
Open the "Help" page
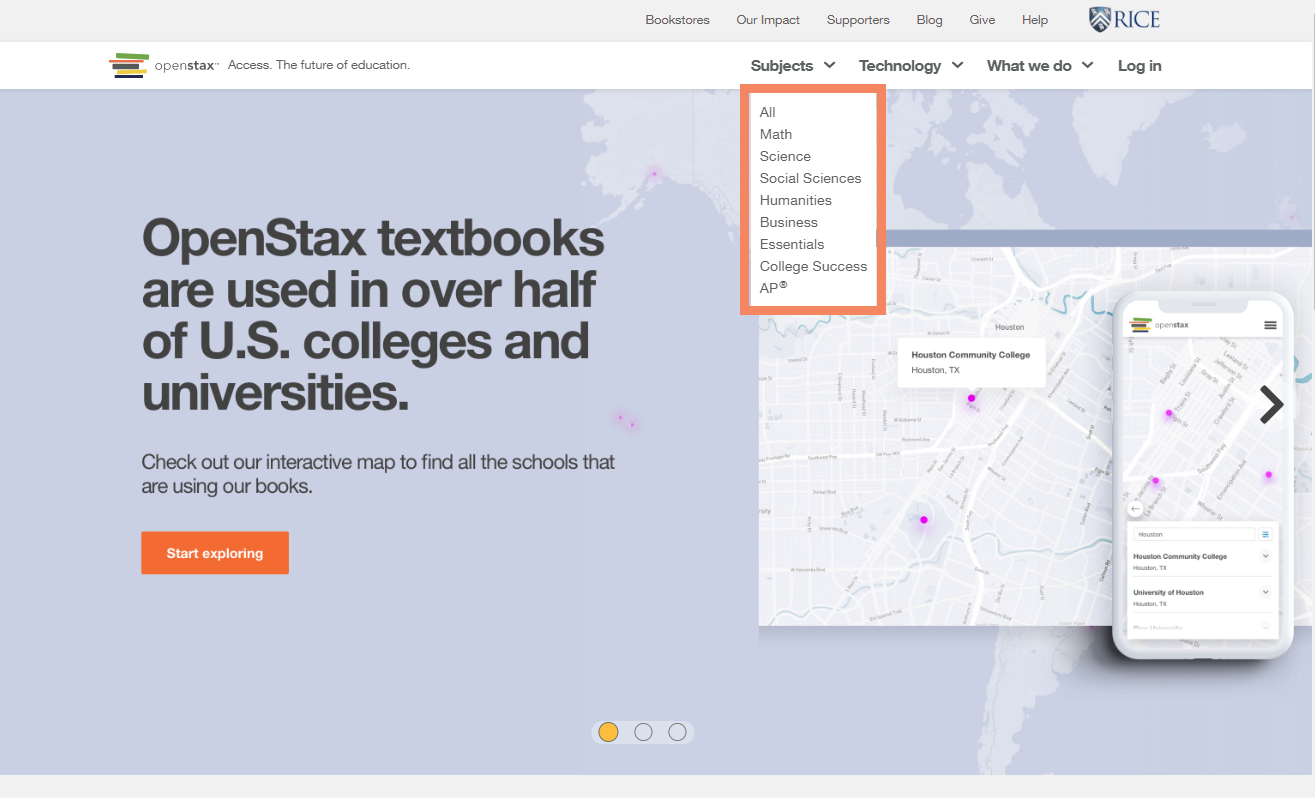[x=1034, y=19]
